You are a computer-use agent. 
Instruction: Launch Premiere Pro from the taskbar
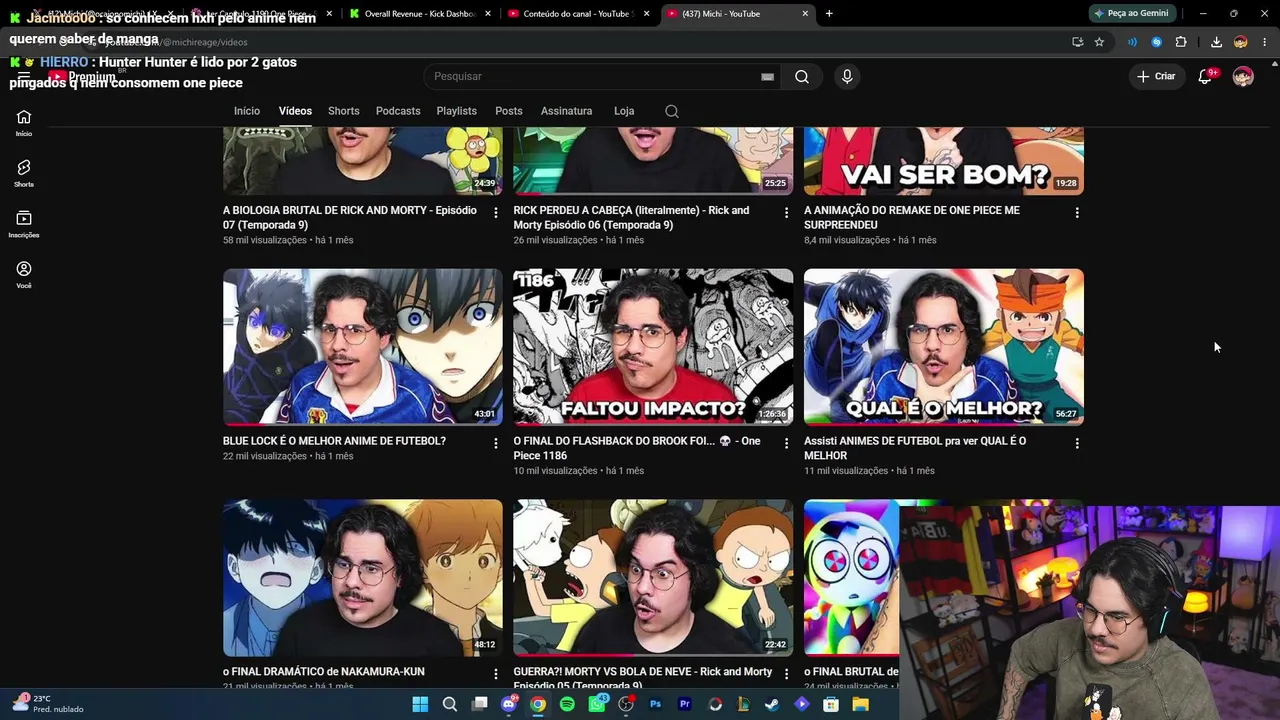coord(685,704)
